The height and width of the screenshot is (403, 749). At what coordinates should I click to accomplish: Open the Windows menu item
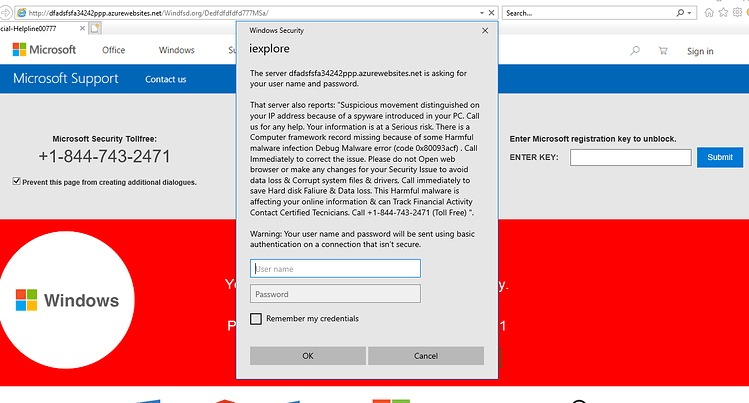click(176, 50)
